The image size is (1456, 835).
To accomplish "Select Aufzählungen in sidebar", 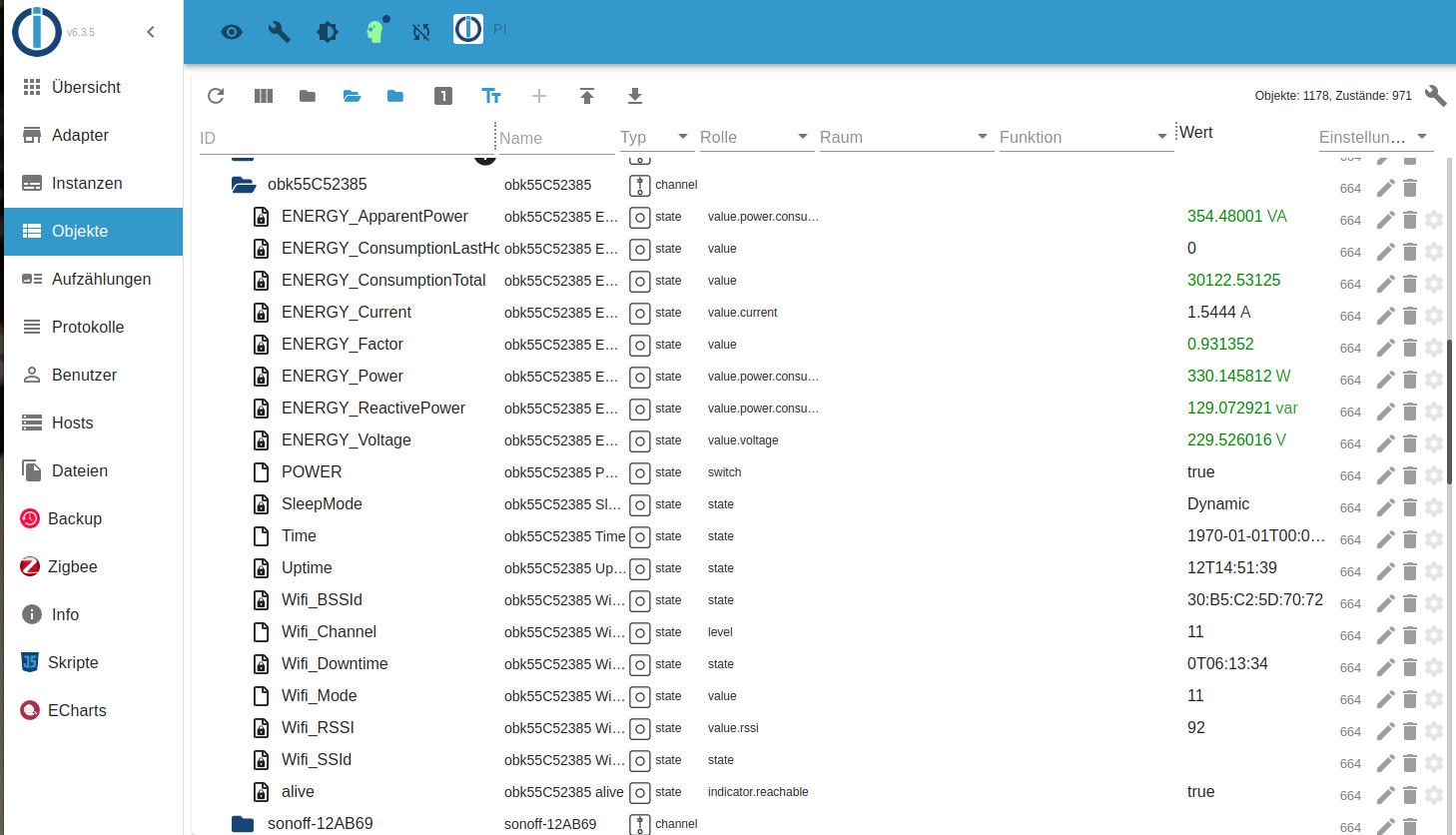I will coord(93,279).
